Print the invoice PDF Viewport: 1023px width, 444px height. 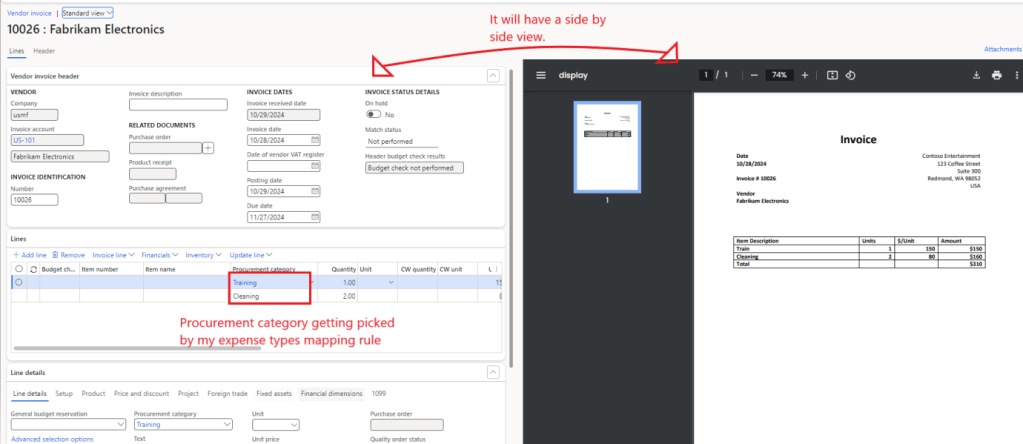[x=996, y=75]
